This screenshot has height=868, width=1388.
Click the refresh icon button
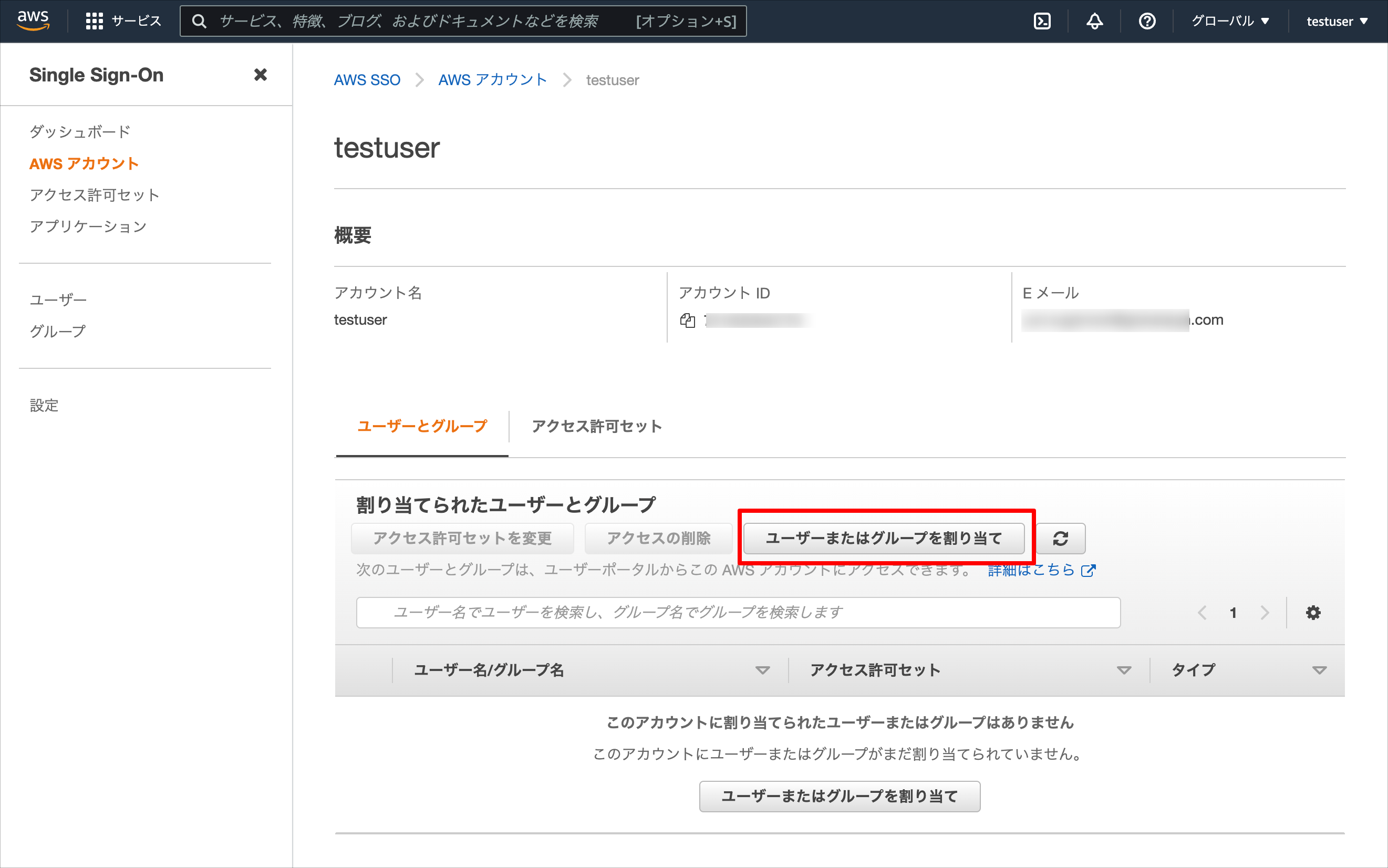(1060, 539)
